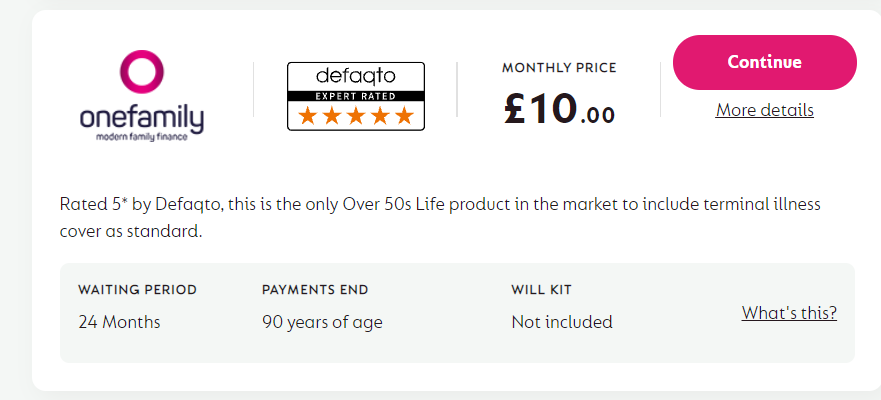Click the Rated 5* by Defaqto description text
The height and width of the screenshot is (400, 881).
tap(440, 217)
